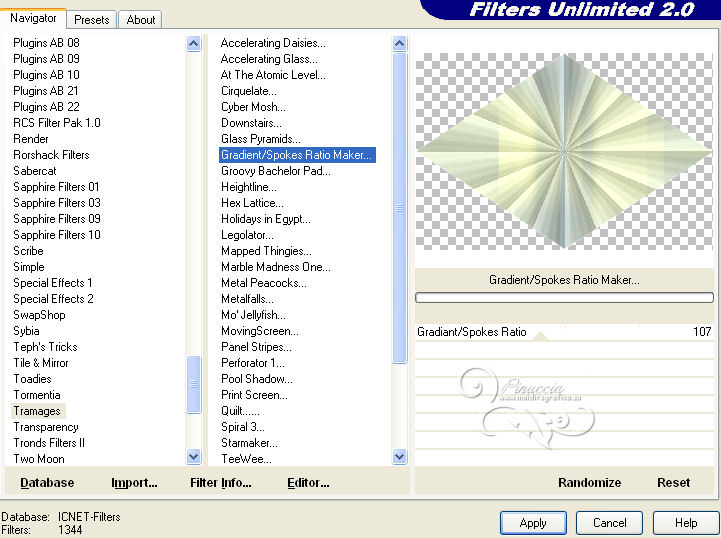Choose Panel Stripes... filter
This screenshot has width=721, height=538.
[256, 347]
